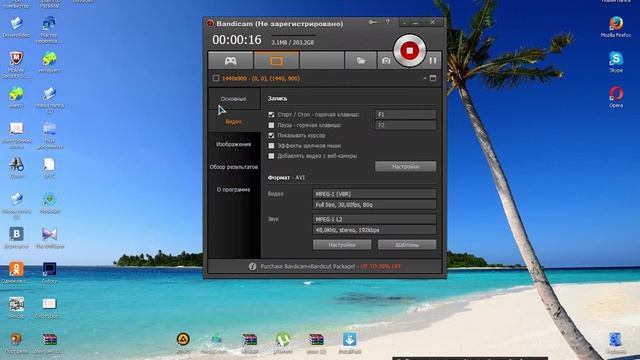Open the capture area dropdown arrow
The width and height of the screenshot is (640, 360).
pyautogui.click(x=425, y=78)
